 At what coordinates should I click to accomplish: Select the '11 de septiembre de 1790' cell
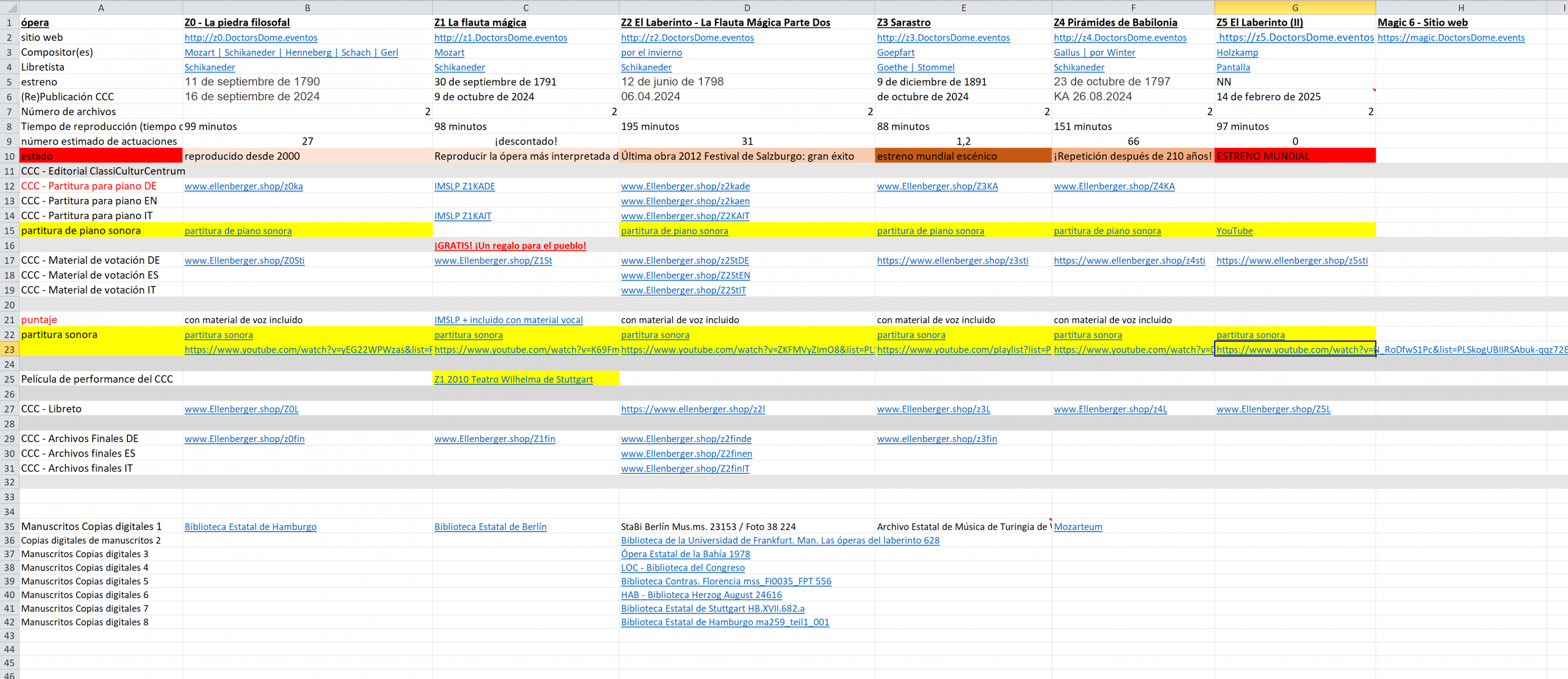pos(307,82)
